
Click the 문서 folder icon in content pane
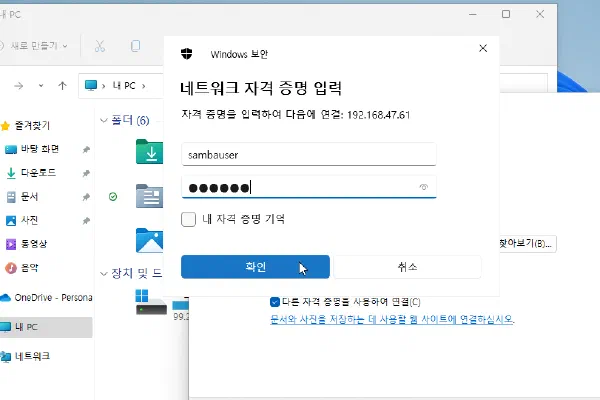pos(150,196)
